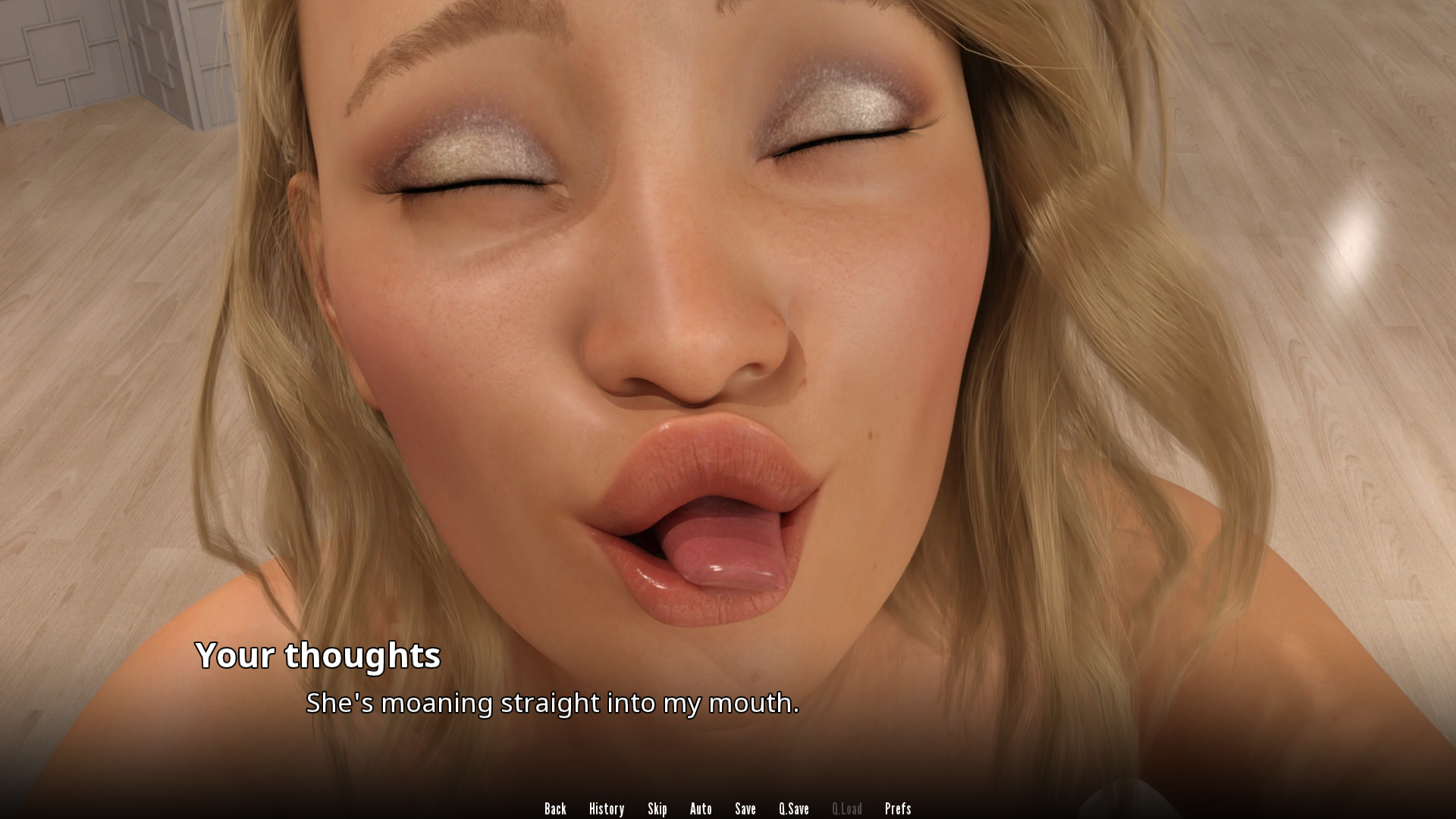Open Prefs settings screen
The image size is (1456, 819).
tap(898, 808)
